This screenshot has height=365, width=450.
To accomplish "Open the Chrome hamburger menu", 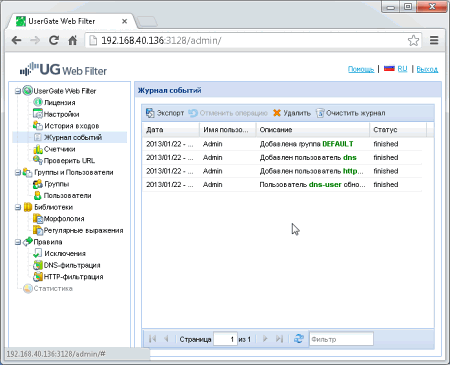I will [x=434, y=40].
